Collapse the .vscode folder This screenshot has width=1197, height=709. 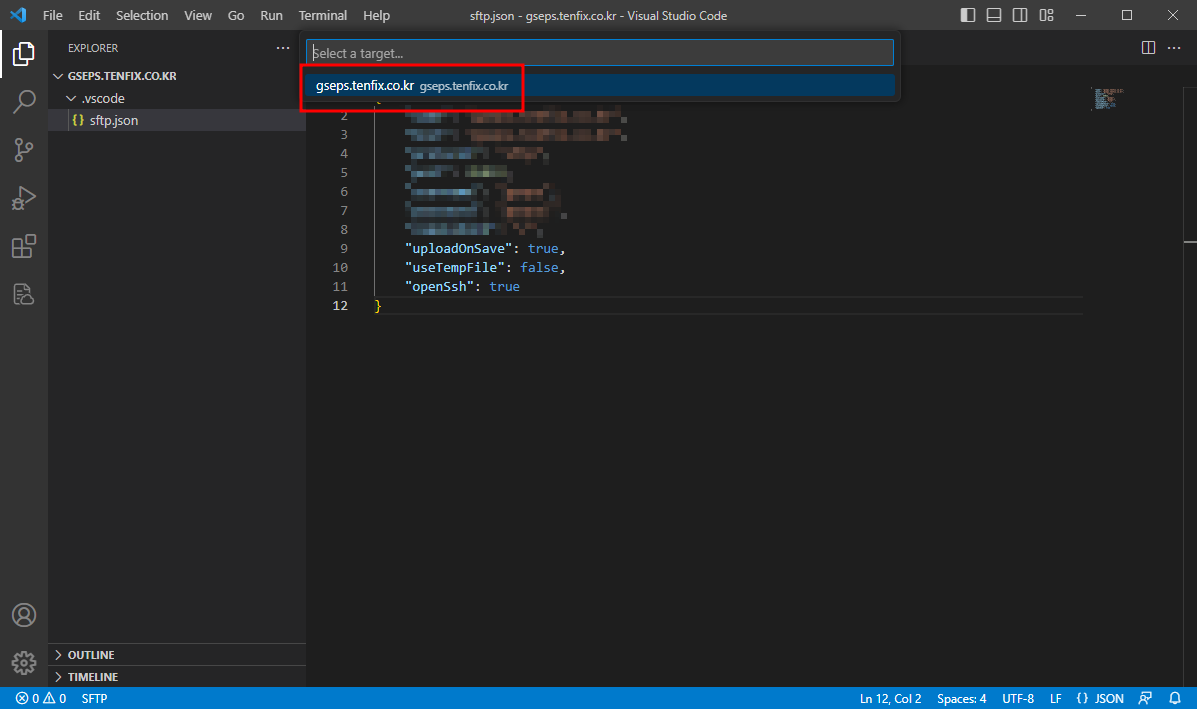coord(177,98)
